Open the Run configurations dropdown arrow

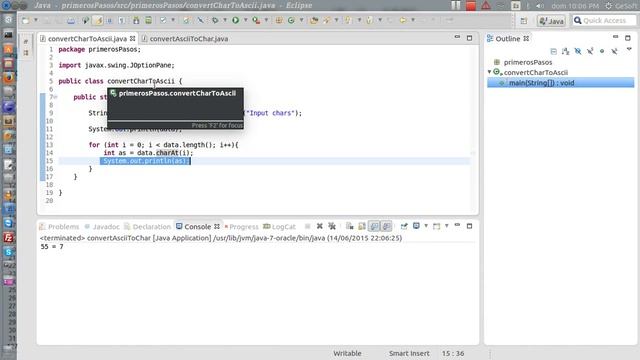(245, 20)
